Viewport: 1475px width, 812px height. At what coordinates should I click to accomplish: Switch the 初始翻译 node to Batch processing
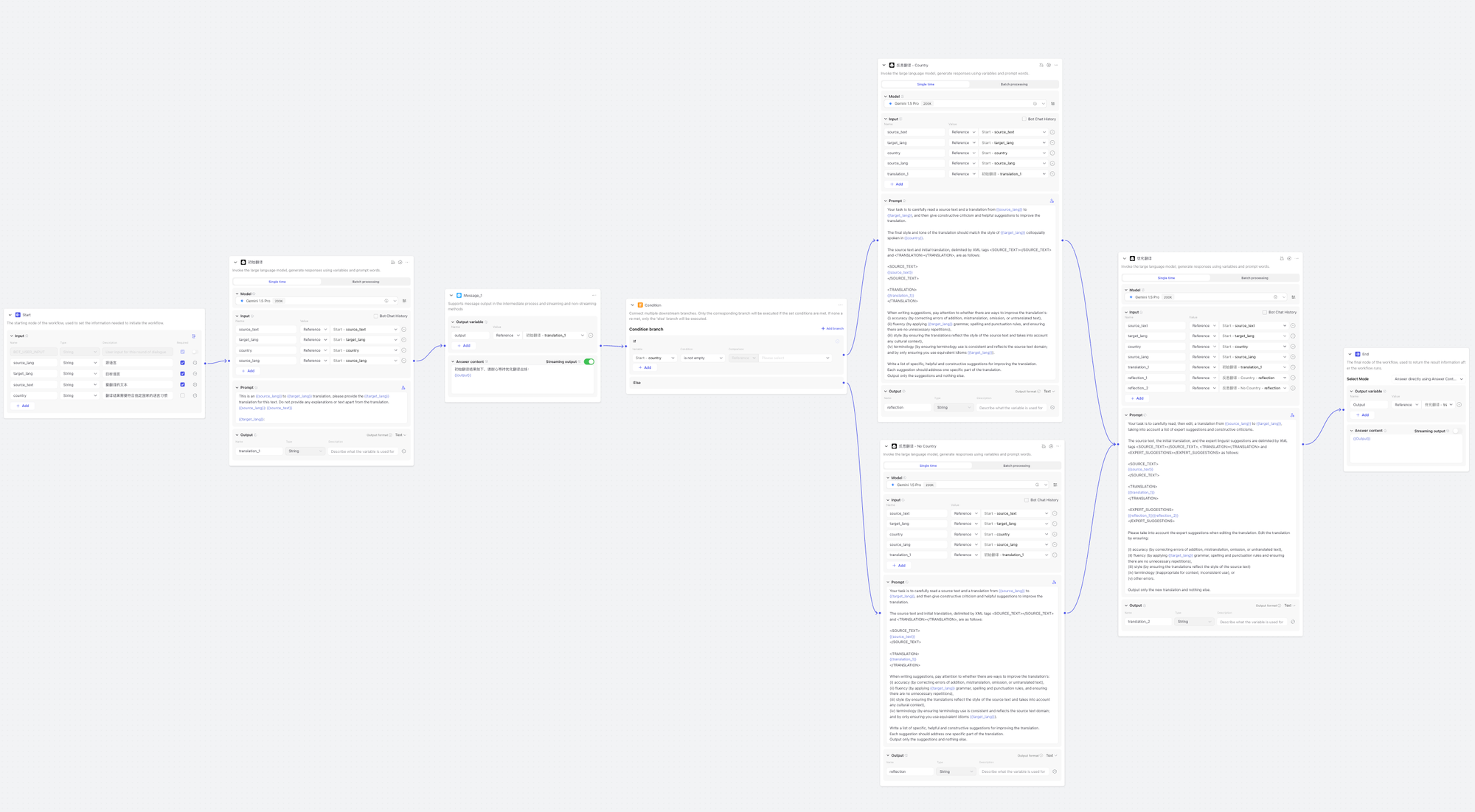coord(365,282)
